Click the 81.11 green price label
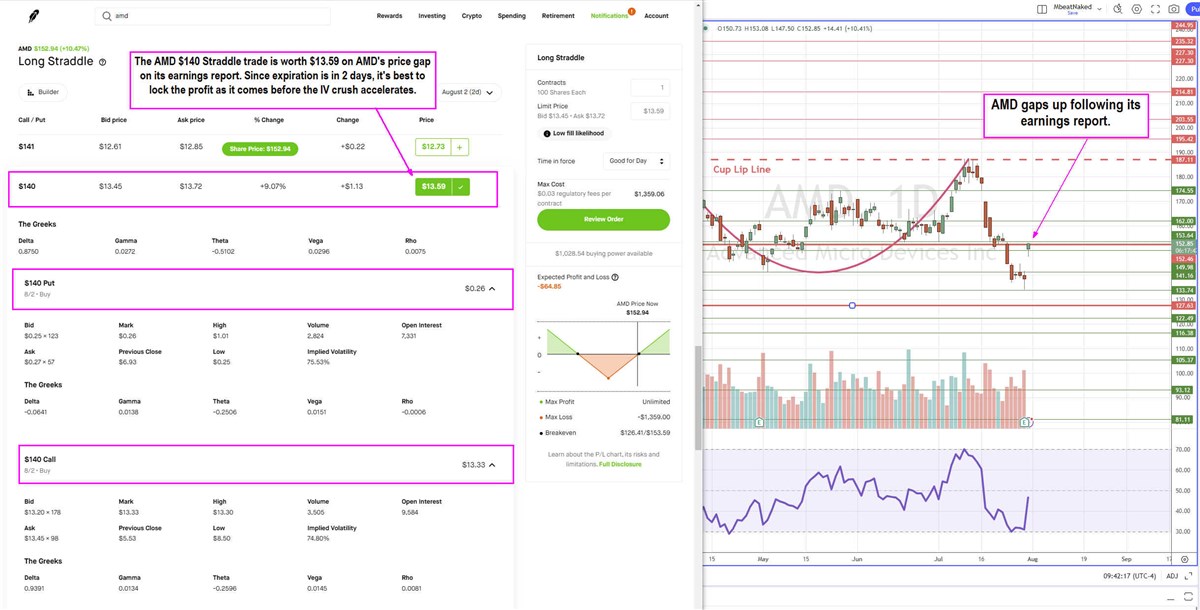1200x610 pixels. point(1183,419)
